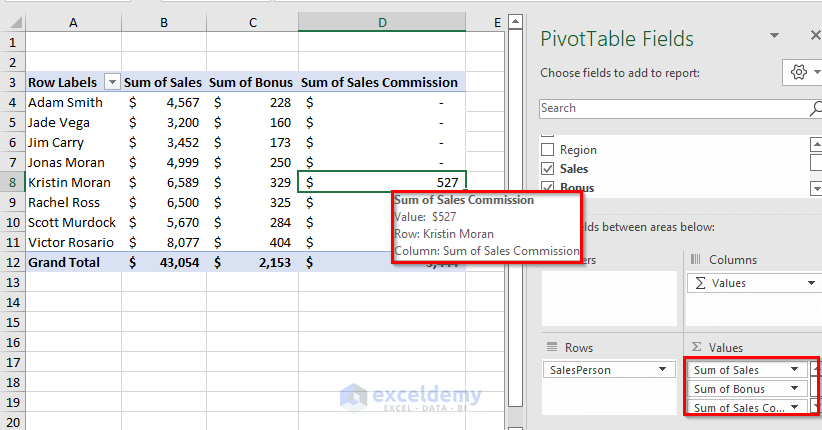Open the Row Labels filter button
Image resolution: width=822 pixels, height=430 pixels.
tap(112, 83)
